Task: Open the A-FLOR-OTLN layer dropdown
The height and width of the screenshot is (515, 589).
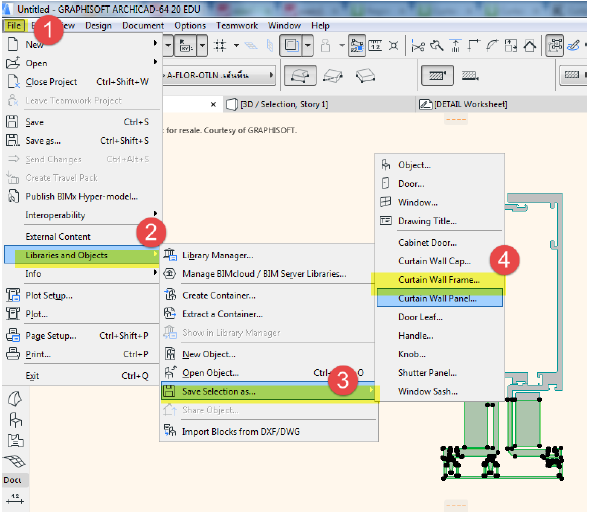Action: pyautogui.click(x=219, y=75)
